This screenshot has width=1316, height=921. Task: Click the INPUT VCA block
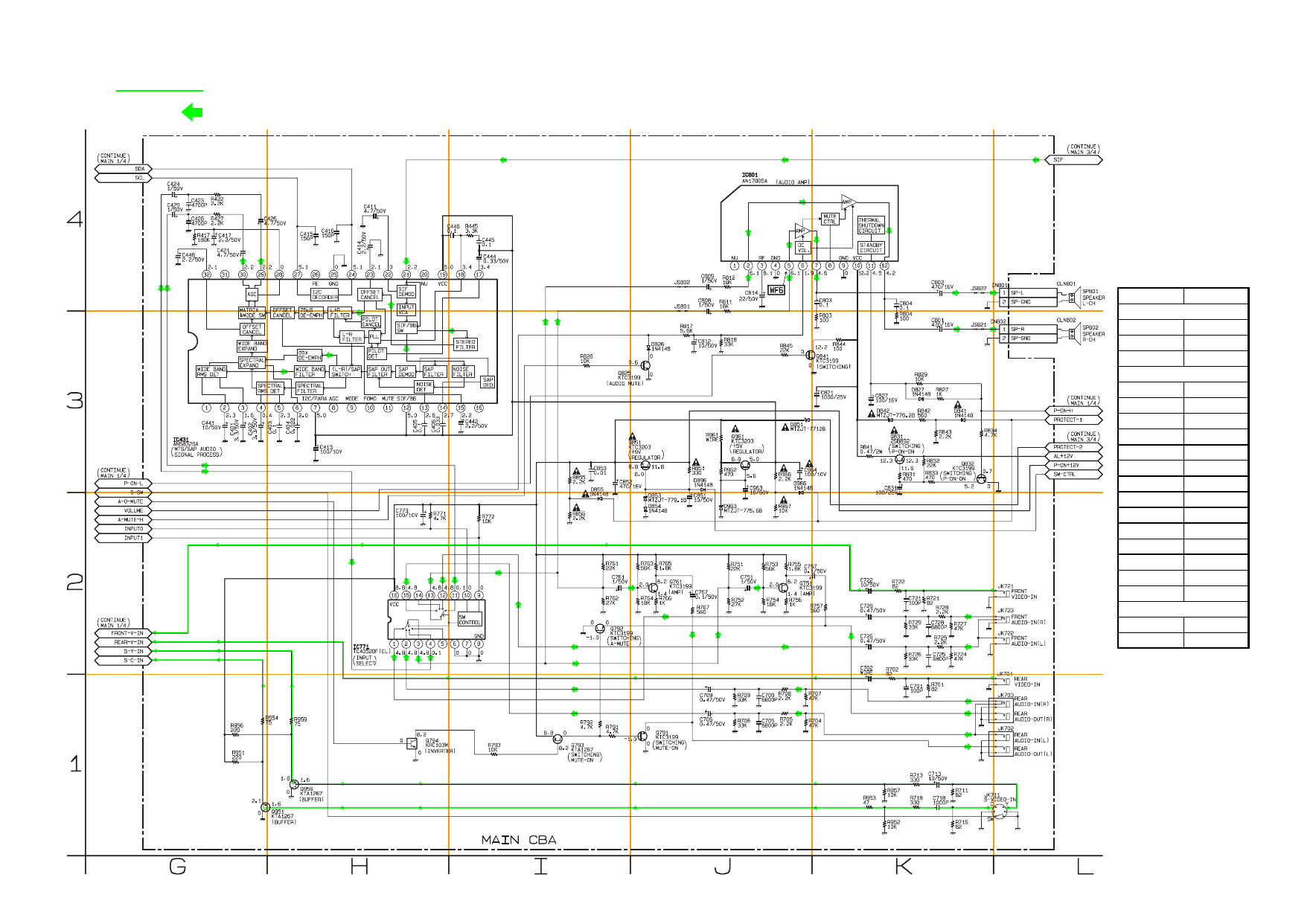pyautogui.click(x=406, y=309)
